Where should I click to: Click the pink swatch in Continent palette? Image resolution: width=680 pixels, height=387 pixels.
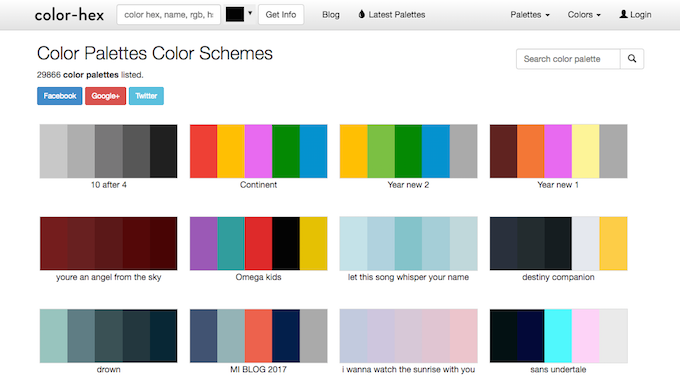tap(258, 151)
